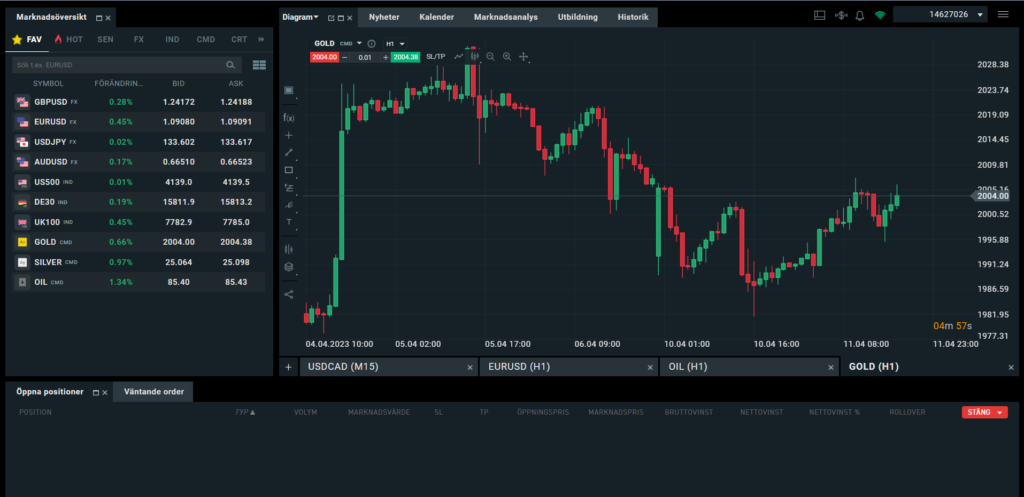Switch to the Utbildning tab

coord(577,17)
